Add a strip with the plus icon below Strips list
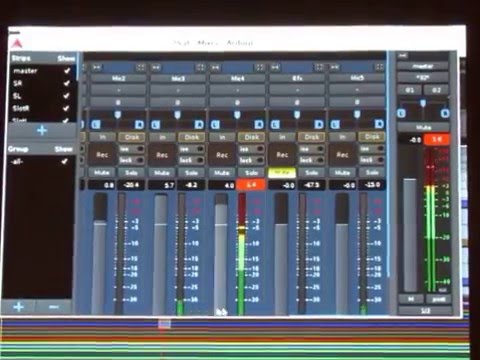 [x=42, y=131]
